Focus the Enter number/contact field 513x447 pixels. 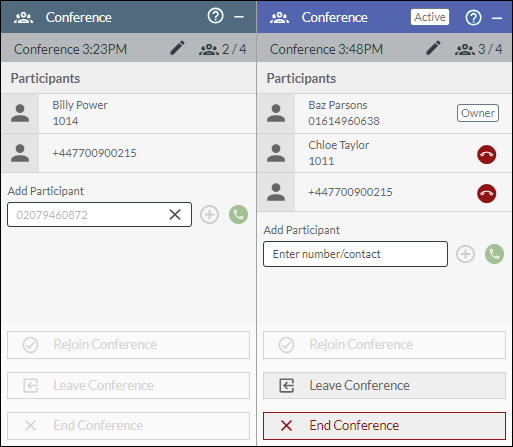point(355,254)
